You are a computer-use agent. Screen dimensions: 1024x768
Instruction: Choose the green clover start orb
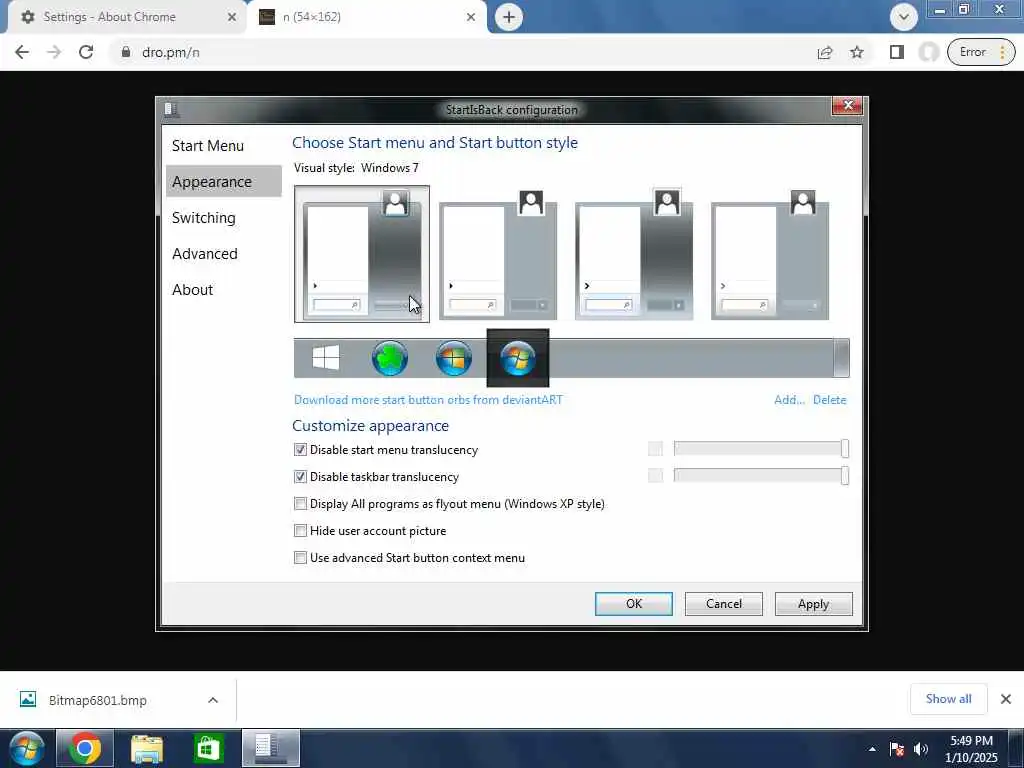click(390, 358)
